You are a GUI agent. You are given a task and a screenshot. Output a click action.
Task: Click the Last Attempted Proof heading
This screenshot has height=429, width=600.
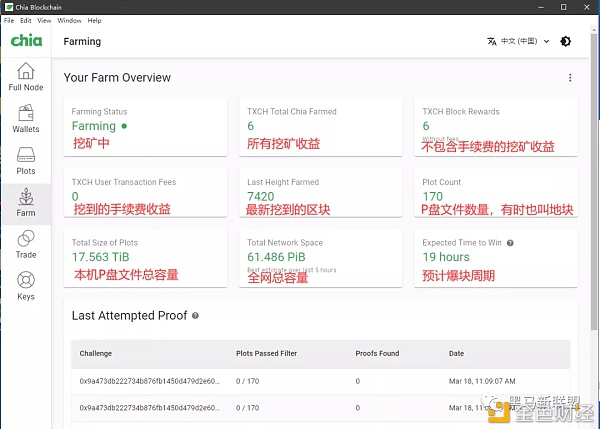point(129,316)
